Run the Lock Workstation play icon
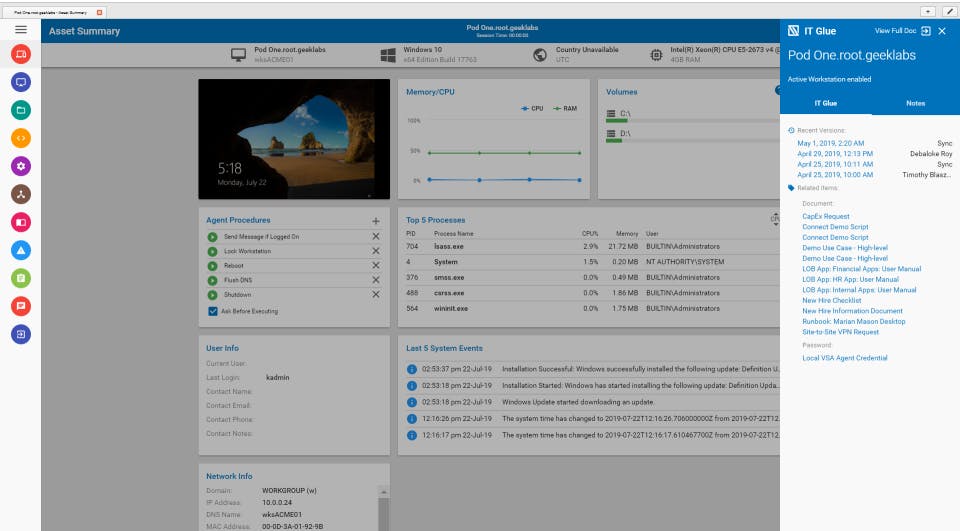 pyautogui.click(x=212, y=251)
